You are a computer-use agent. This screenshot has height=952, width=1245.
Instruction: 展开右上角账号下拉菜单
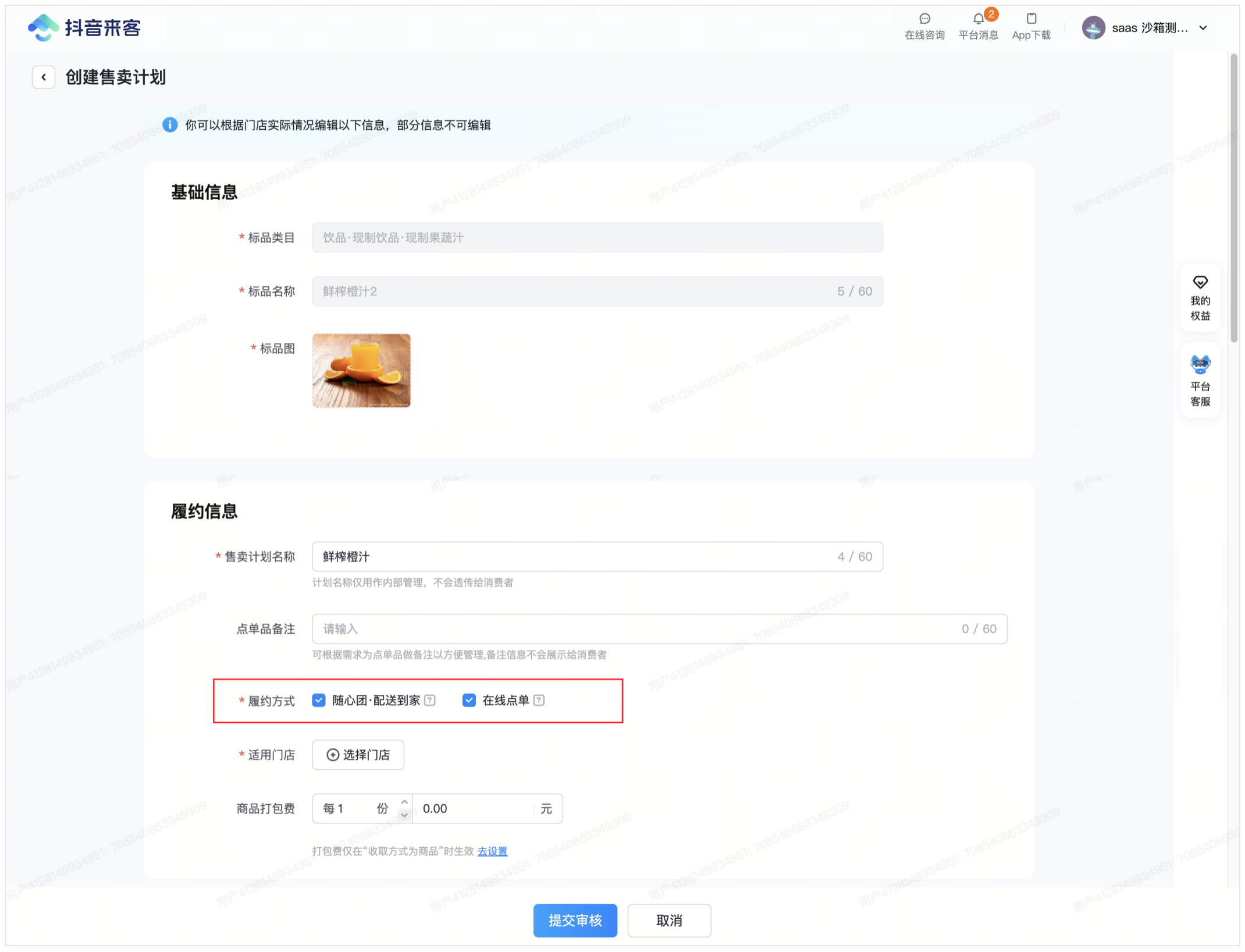(1203, 27)
